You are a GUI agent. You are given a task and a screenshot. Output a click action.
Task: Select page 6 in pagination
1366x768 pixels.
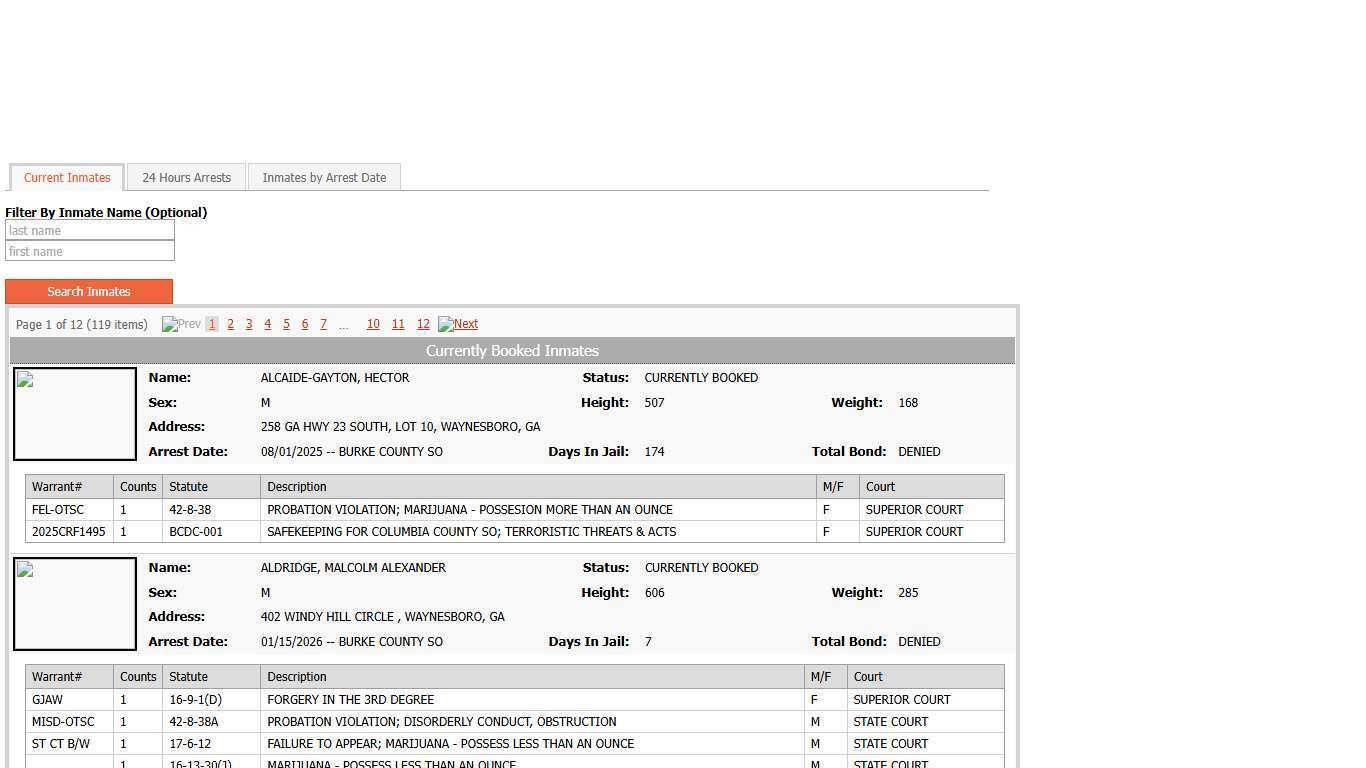(305, 324)
